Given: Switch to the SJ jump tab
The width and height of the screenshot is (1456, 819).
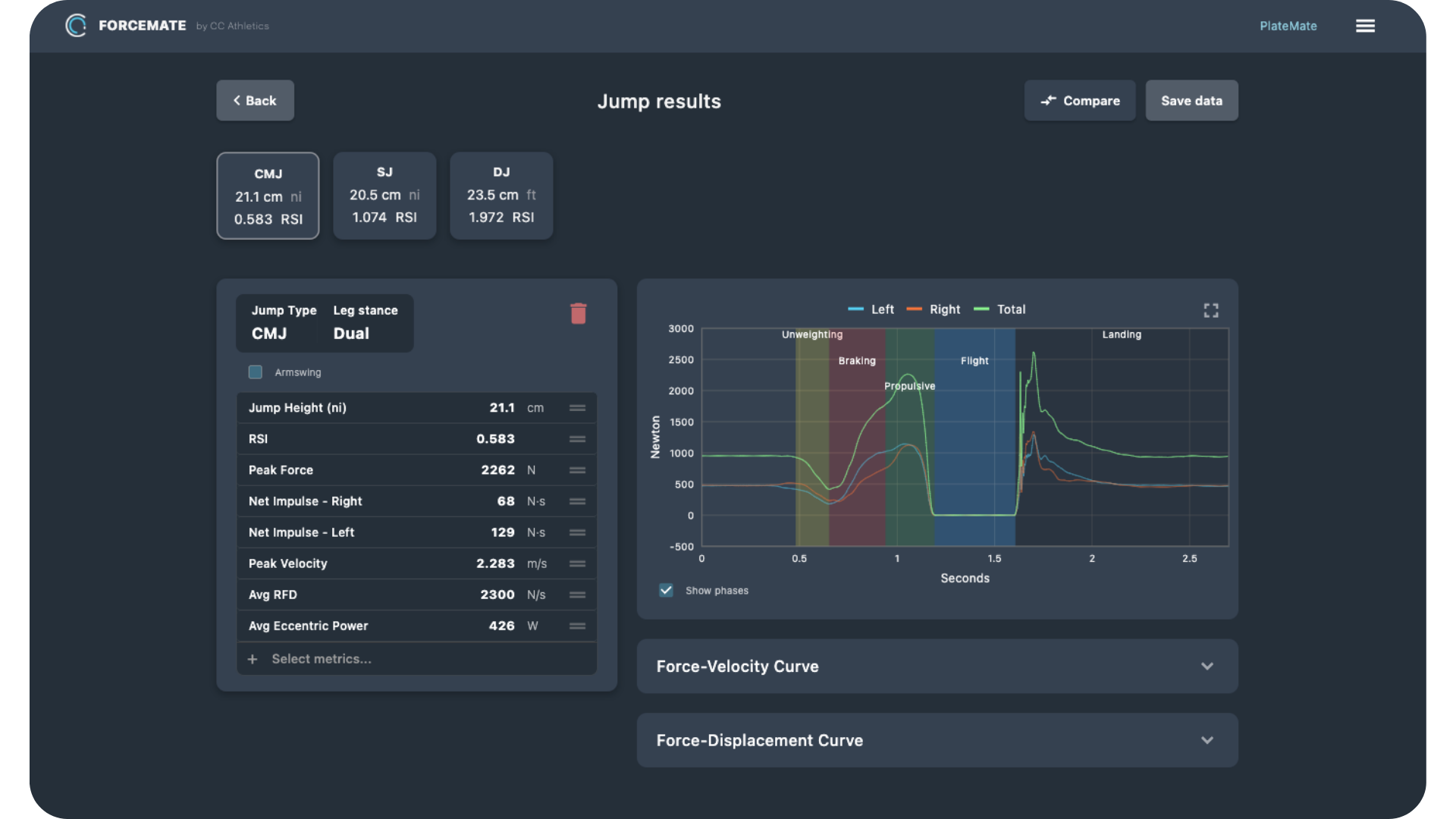Looking at the screenshot, I should pyautogui.click(x=384, y=196).
